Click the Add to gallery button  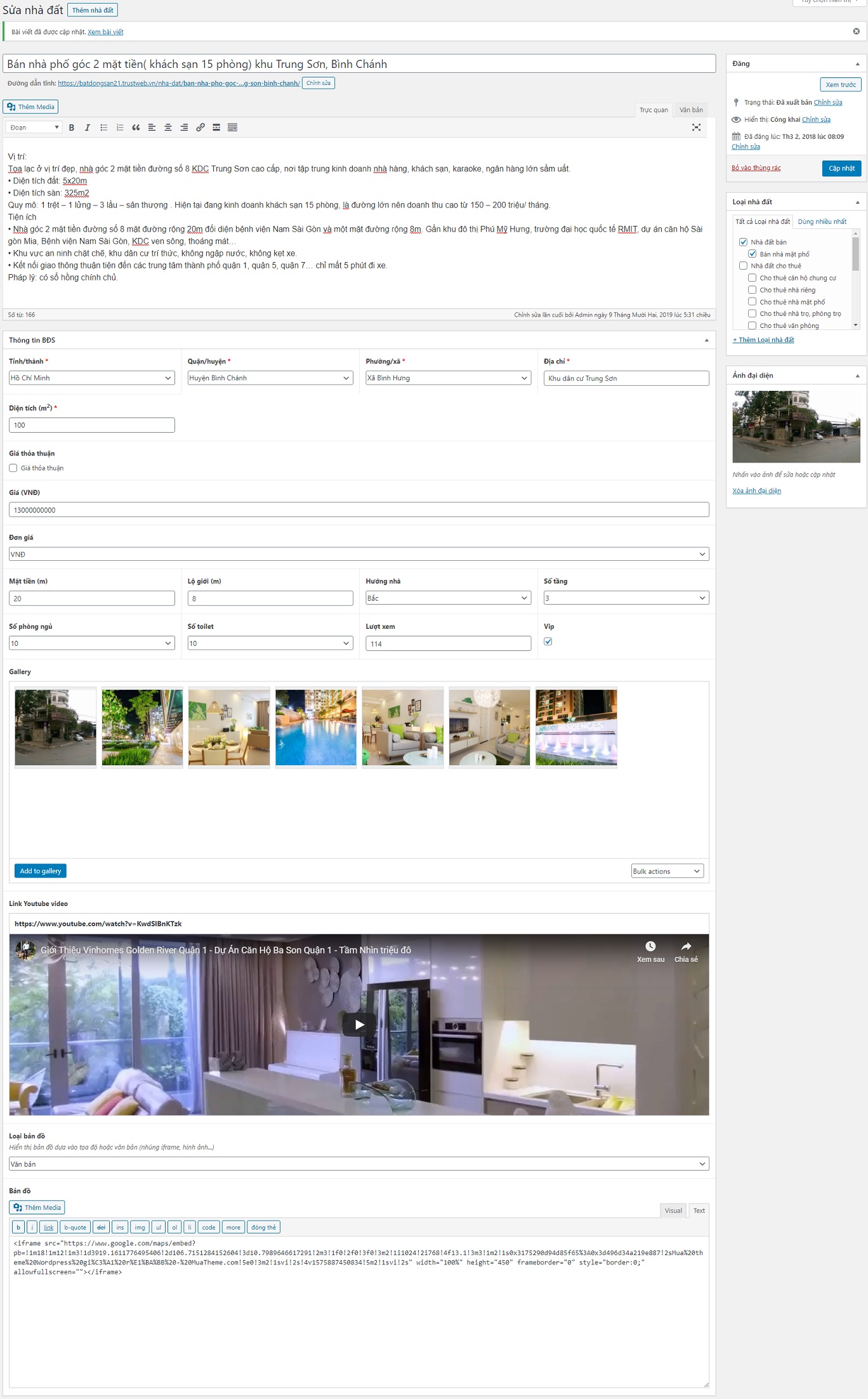coord(41,871)
